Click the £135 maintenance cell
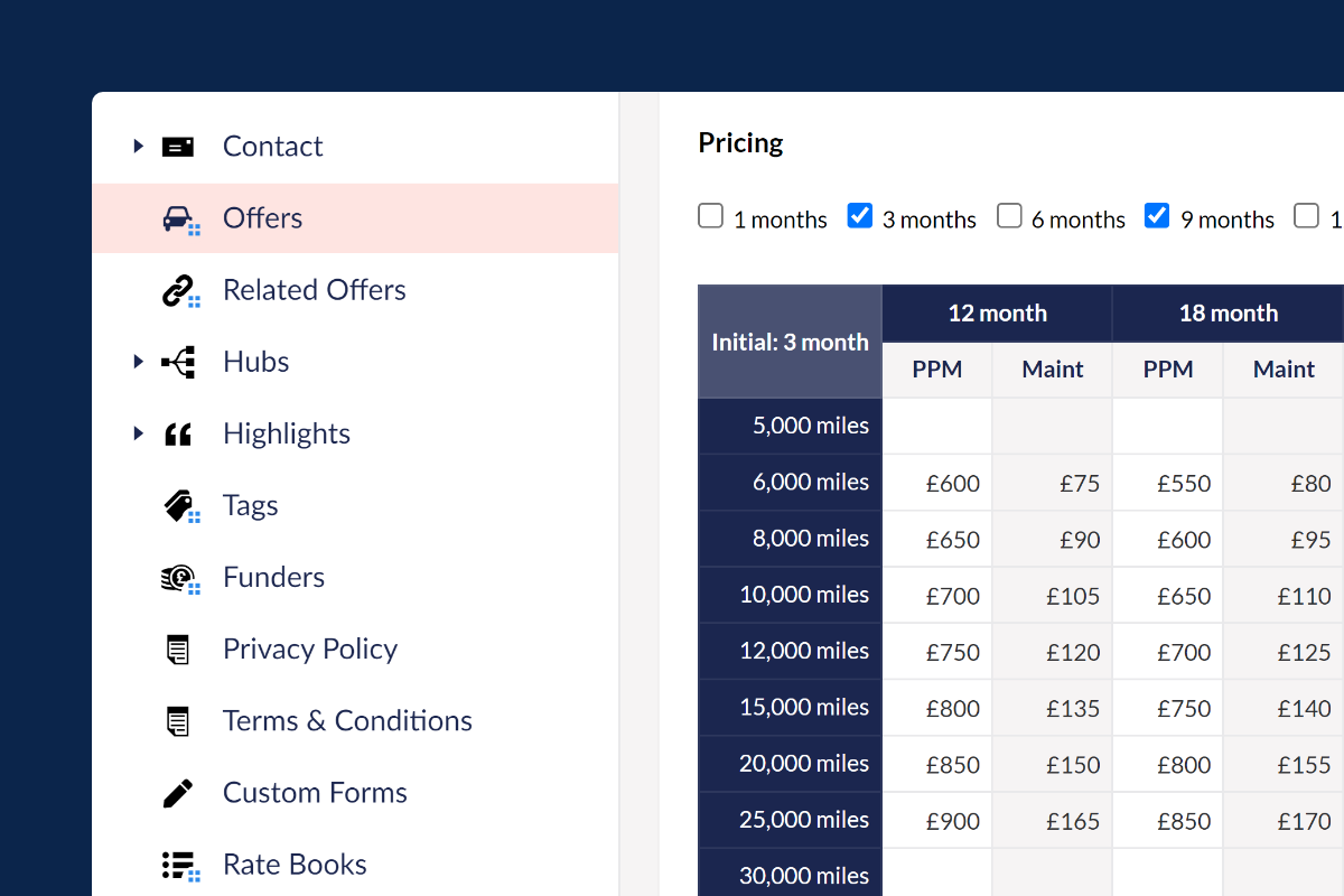 pos(1052,708)
